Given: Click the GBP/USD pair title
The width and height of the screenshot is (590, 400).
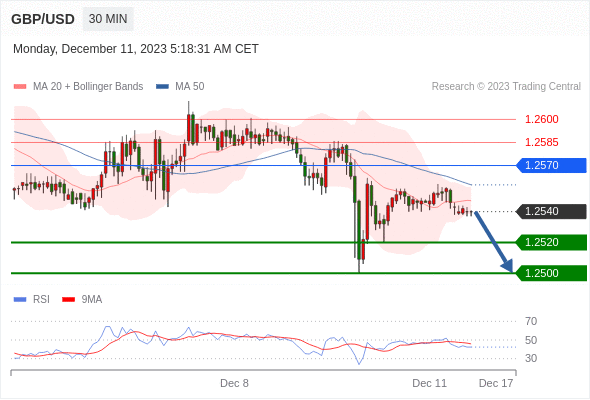Looking at the screenshot, I should coord(43,19).
